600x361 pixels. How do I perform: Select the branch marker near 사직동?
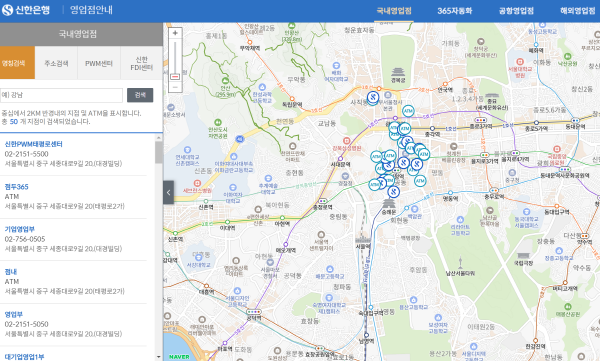click(x=373, y=97)
